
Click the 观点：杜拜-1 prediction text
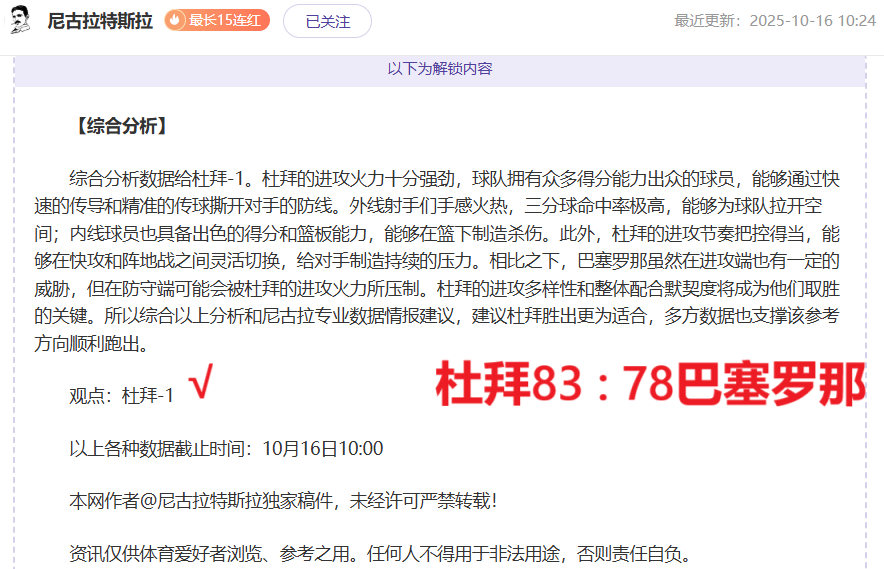tap(122, 396)
